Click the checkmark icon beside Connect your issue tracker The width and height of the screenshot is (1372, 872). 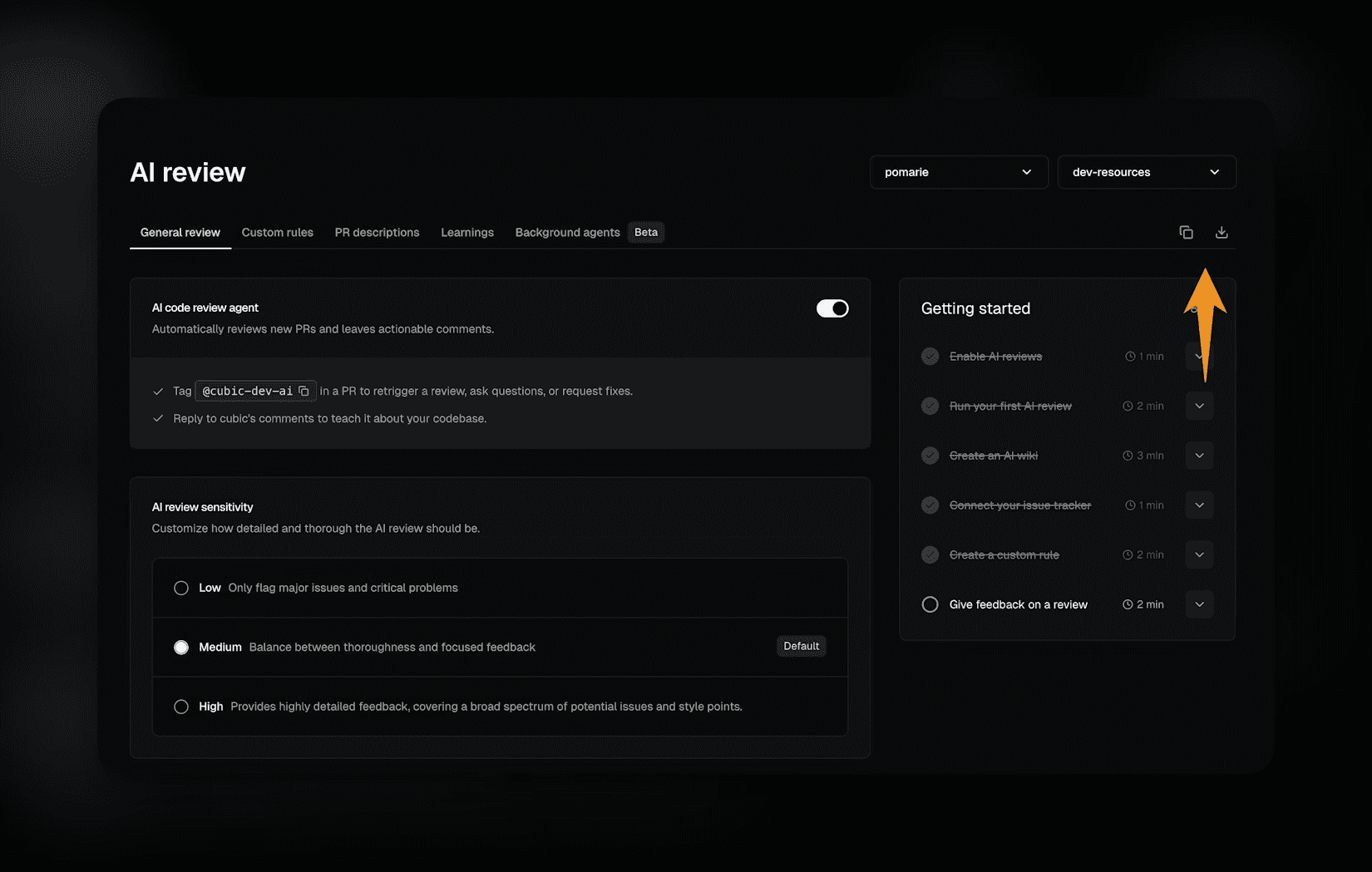pyautogui.click(x=930, y=505)
